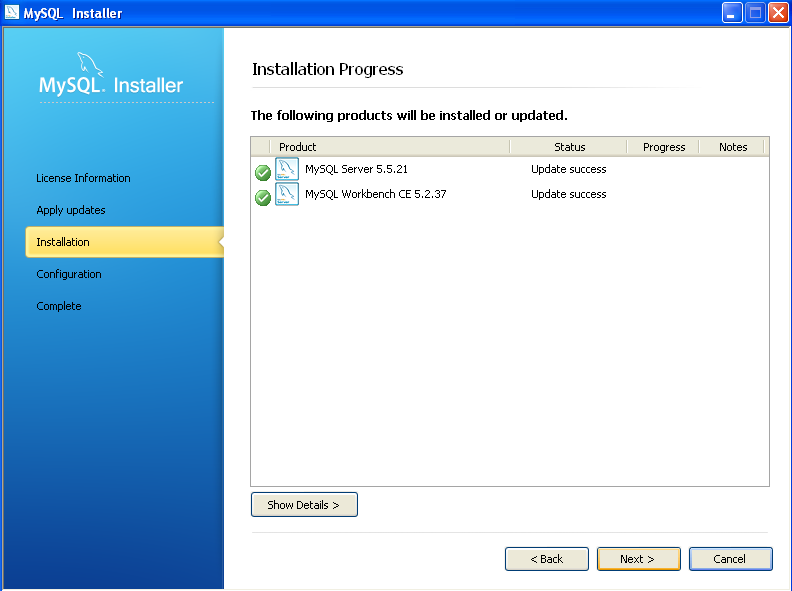Click the dolphin product icon for MySQL Server 5.5.21

click(x=287, y=169)
